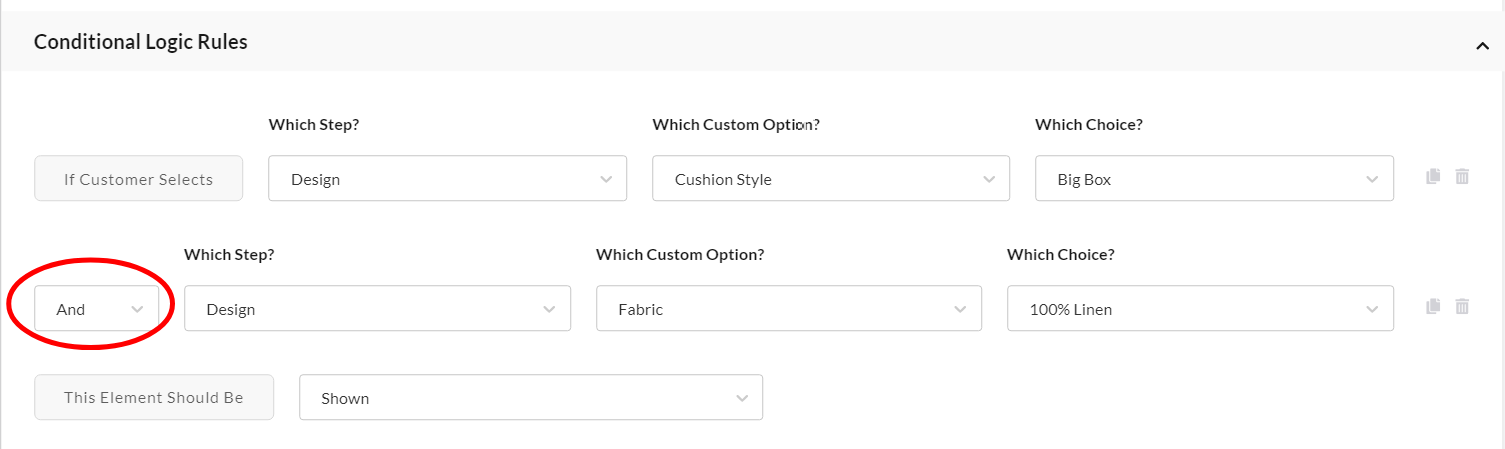Click first row's Which Step? label

point(313,125)
